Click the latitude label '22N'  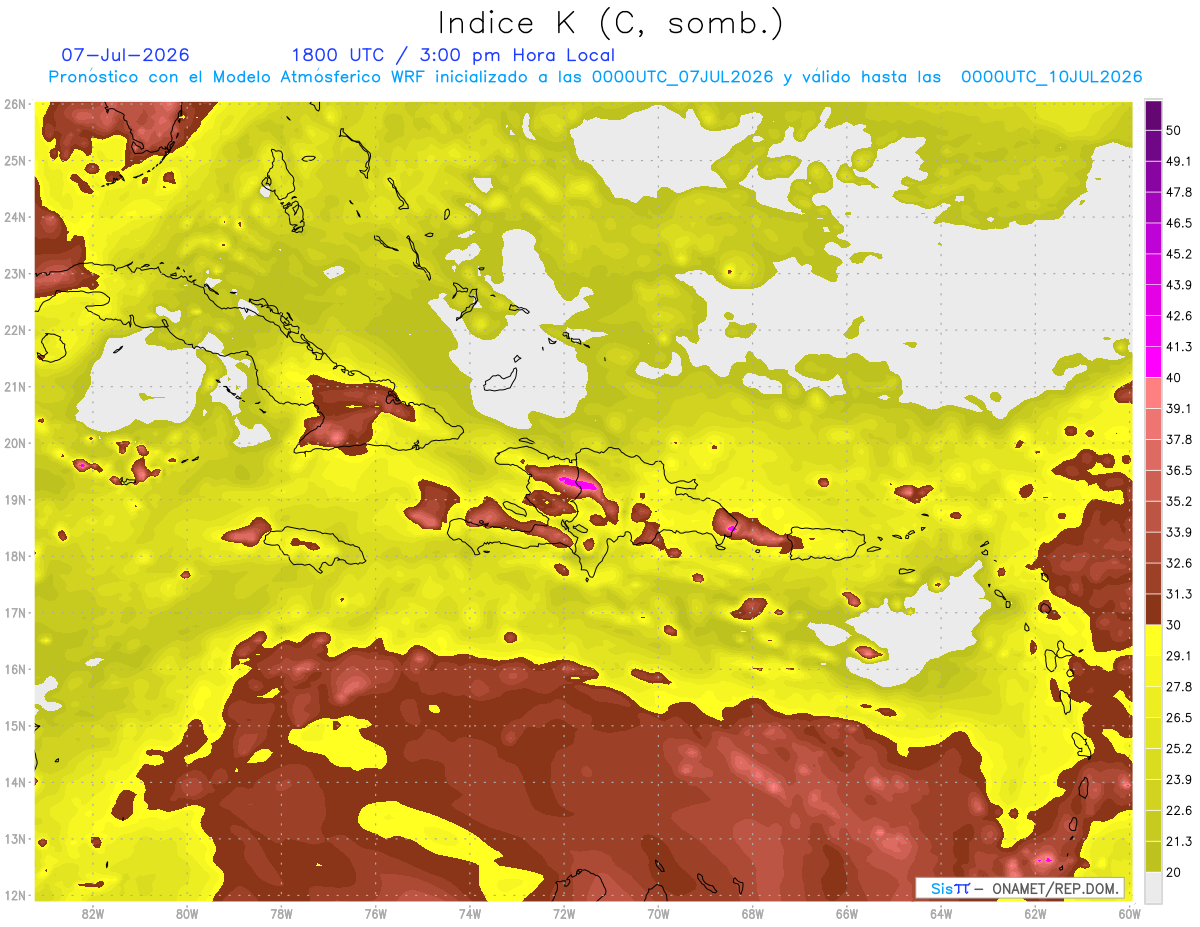pos(15,330)
